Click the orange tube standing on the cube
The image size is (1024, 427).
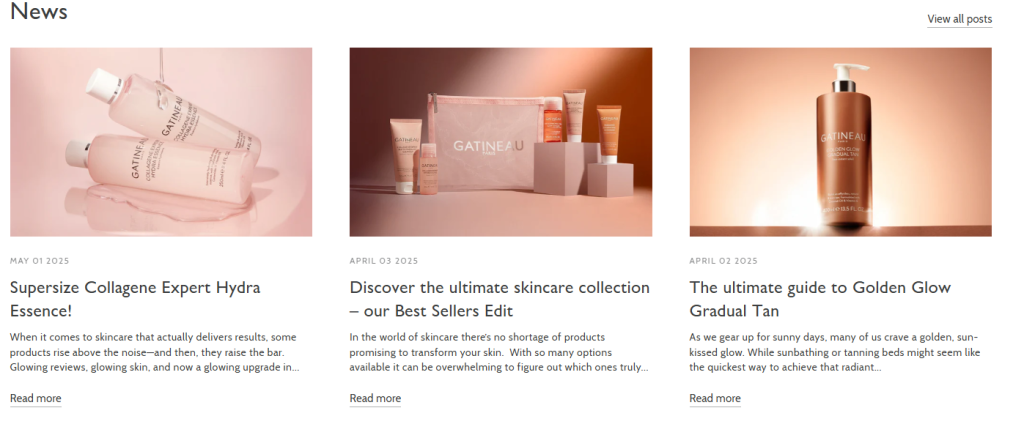click(x=609, y=133)
